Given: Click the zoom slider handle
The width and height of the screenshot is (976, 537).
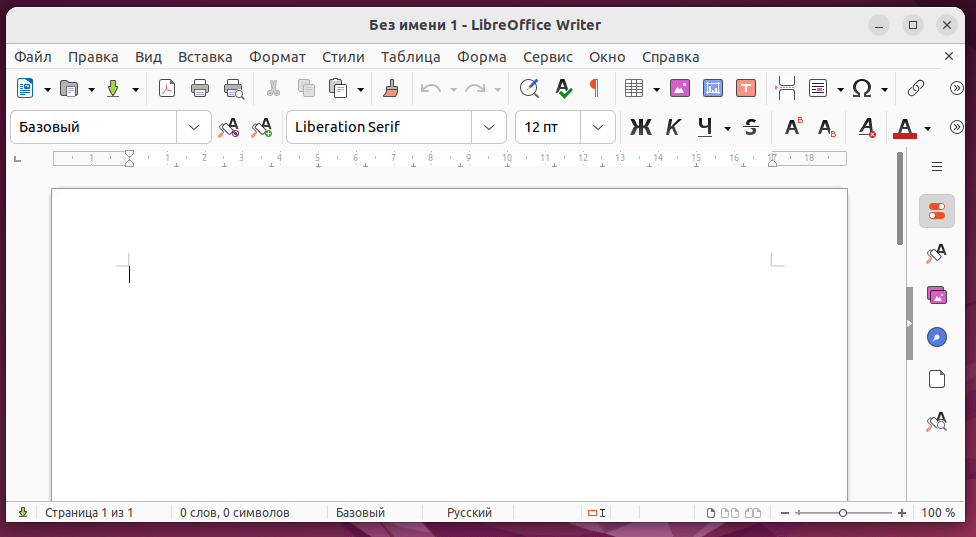Looking at the screenshot, I should [843, 513].
